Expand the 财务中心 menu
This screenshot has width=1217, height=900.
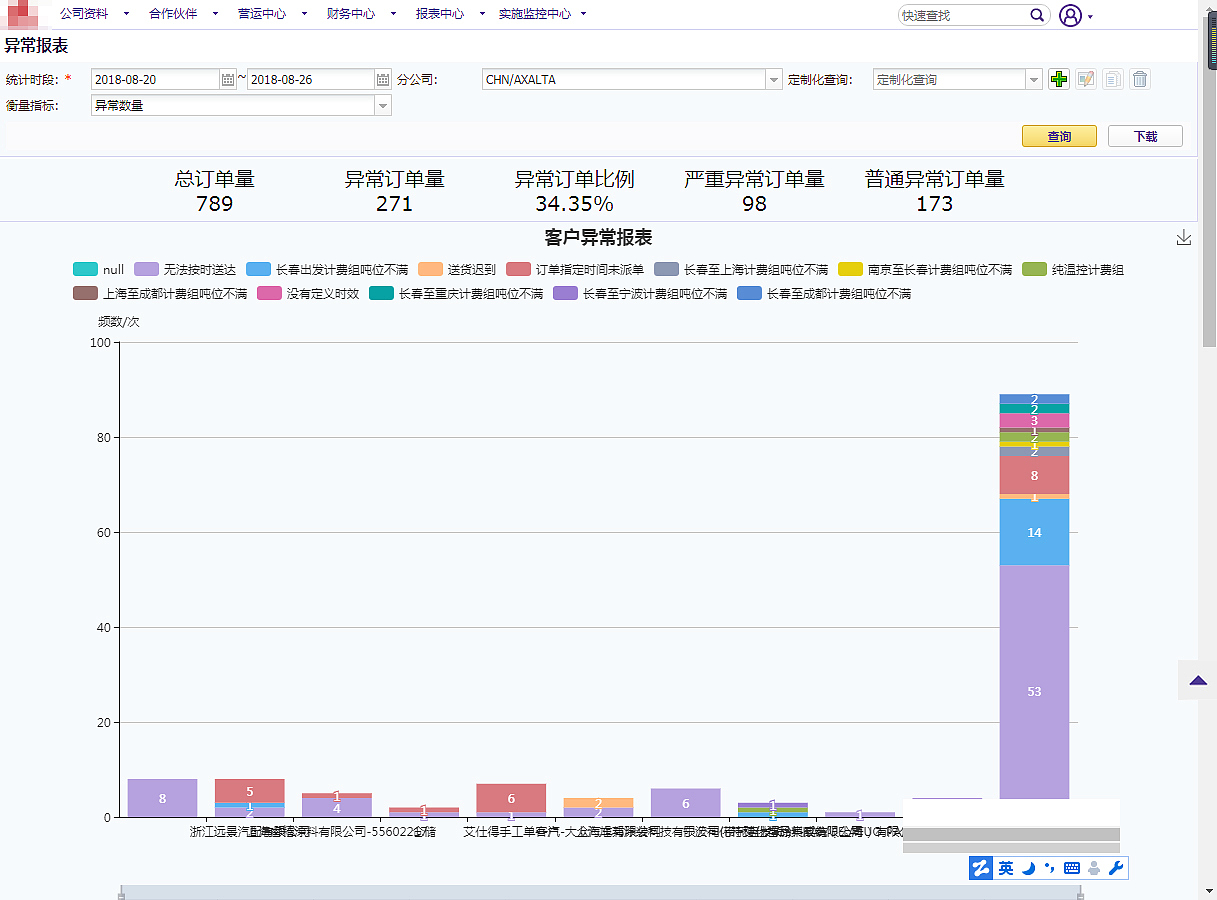tap(349, 15)
